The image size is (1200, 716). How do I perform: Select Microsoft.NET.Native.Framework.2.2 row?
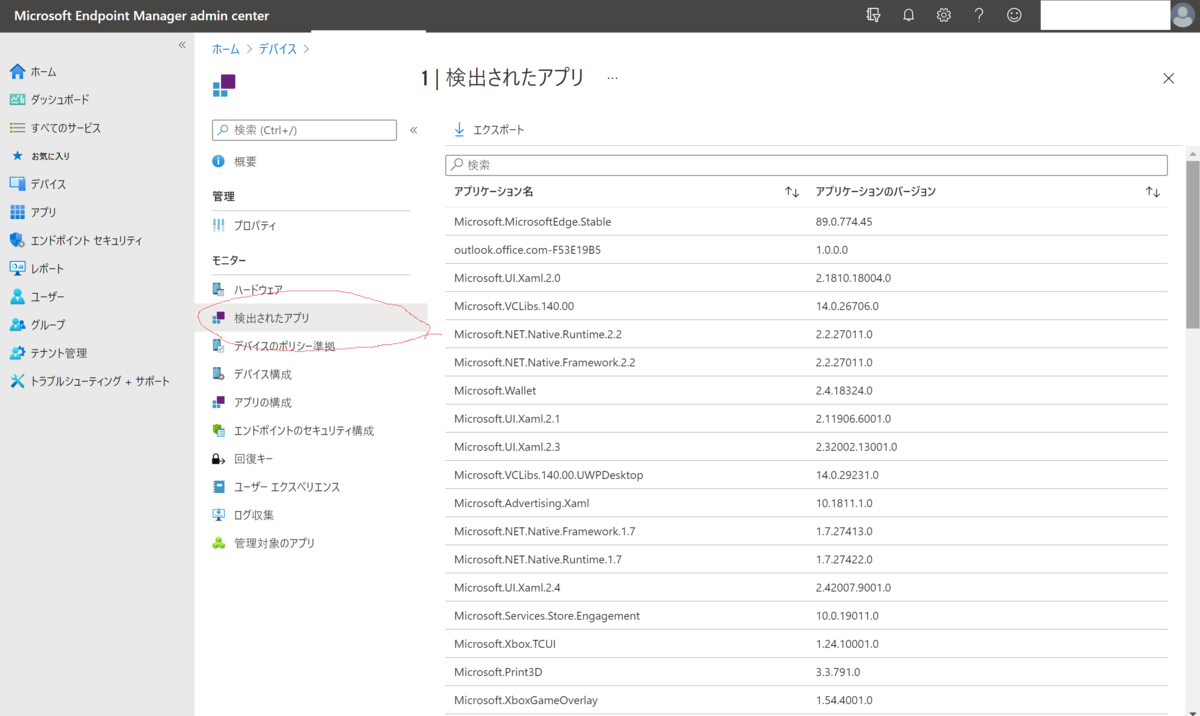click(806, 362)
